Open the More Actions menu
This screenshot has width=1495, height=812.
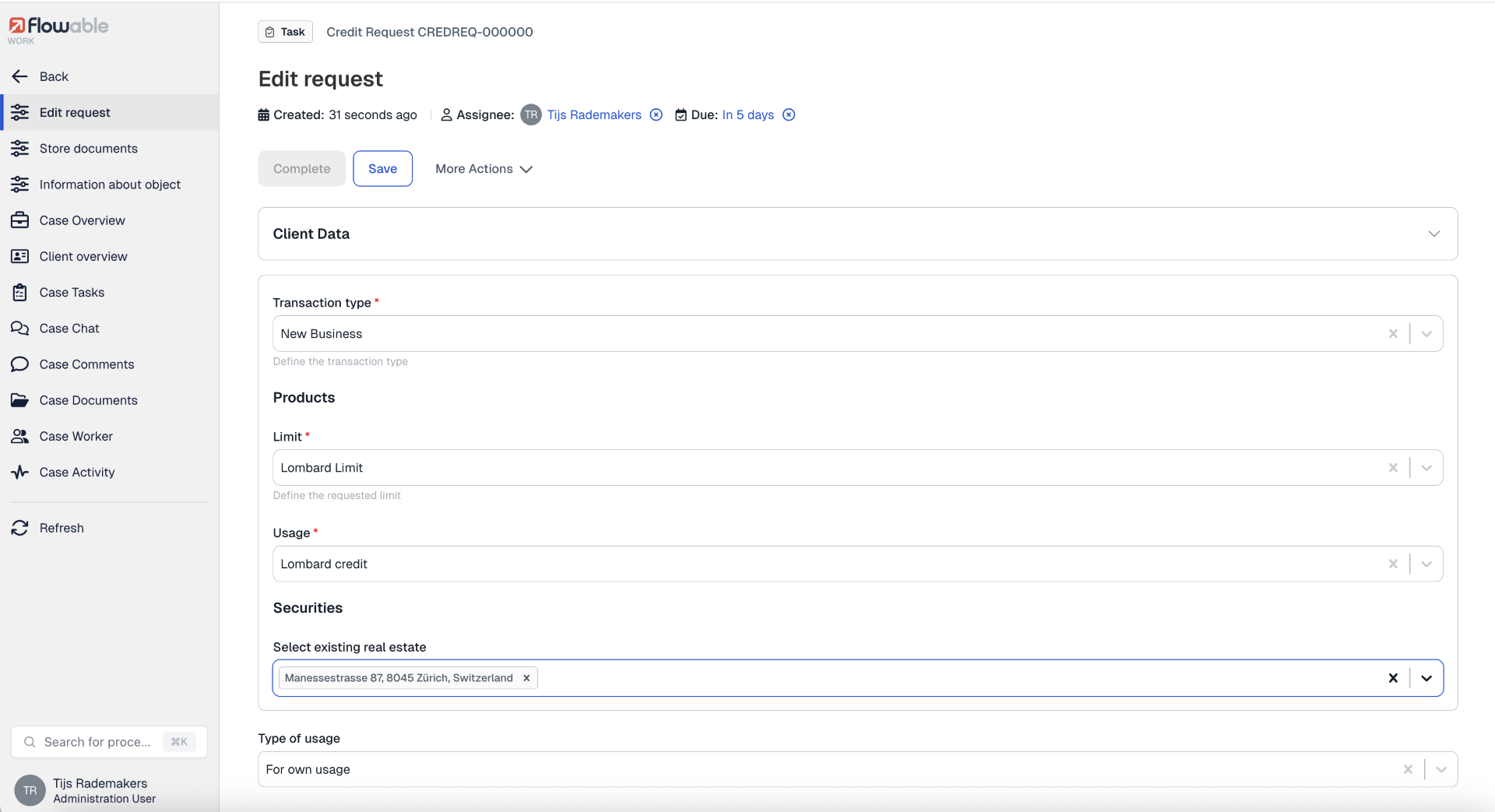pyautogui.click(x=484, y=169)
